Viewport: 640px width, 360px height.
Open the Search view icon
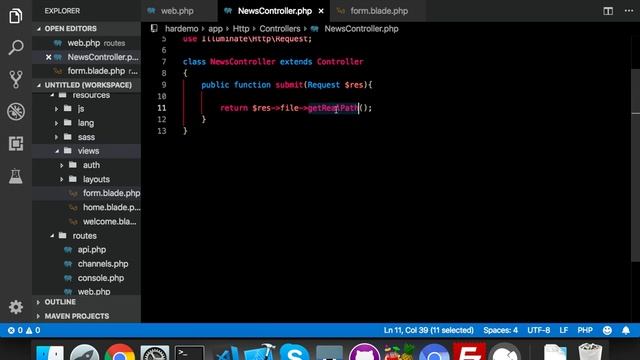[16, 47]
